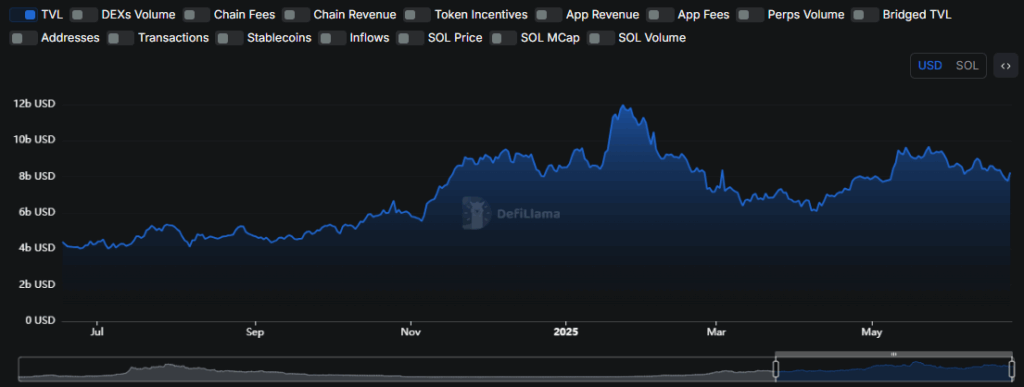Turn on SOL Price toggle
1024x387 pixels.
[410, 38]
